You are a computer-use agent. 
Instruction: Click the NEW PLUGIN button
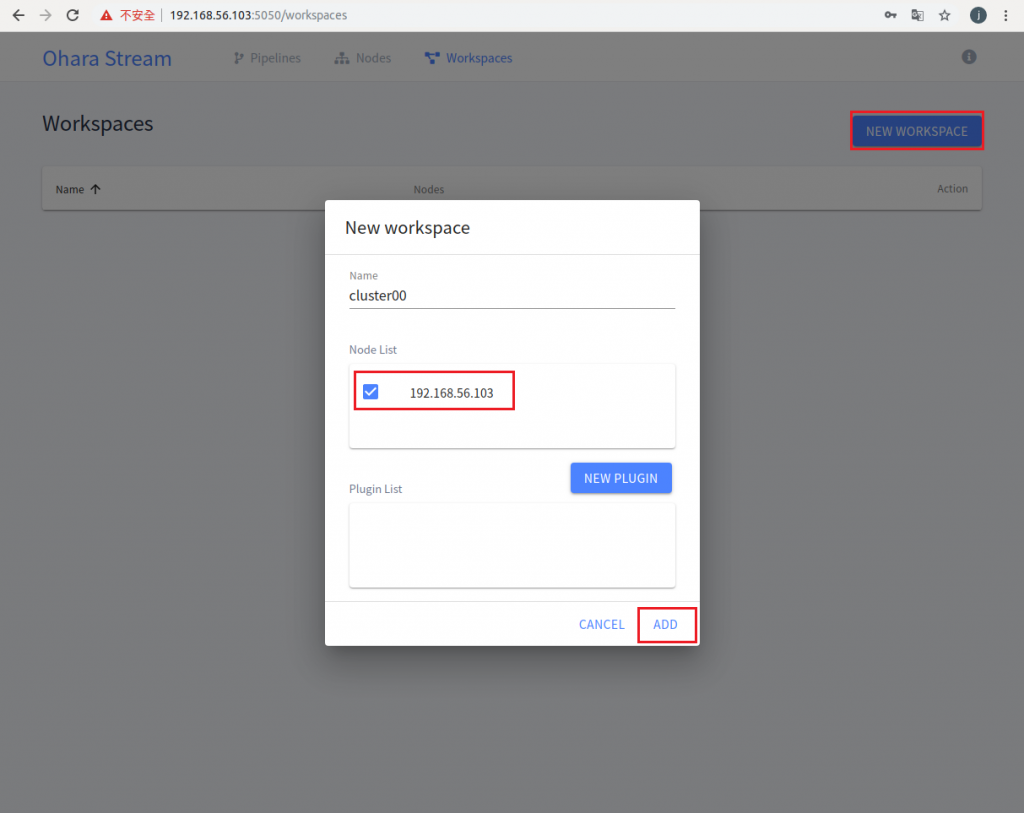pos(621,478)
